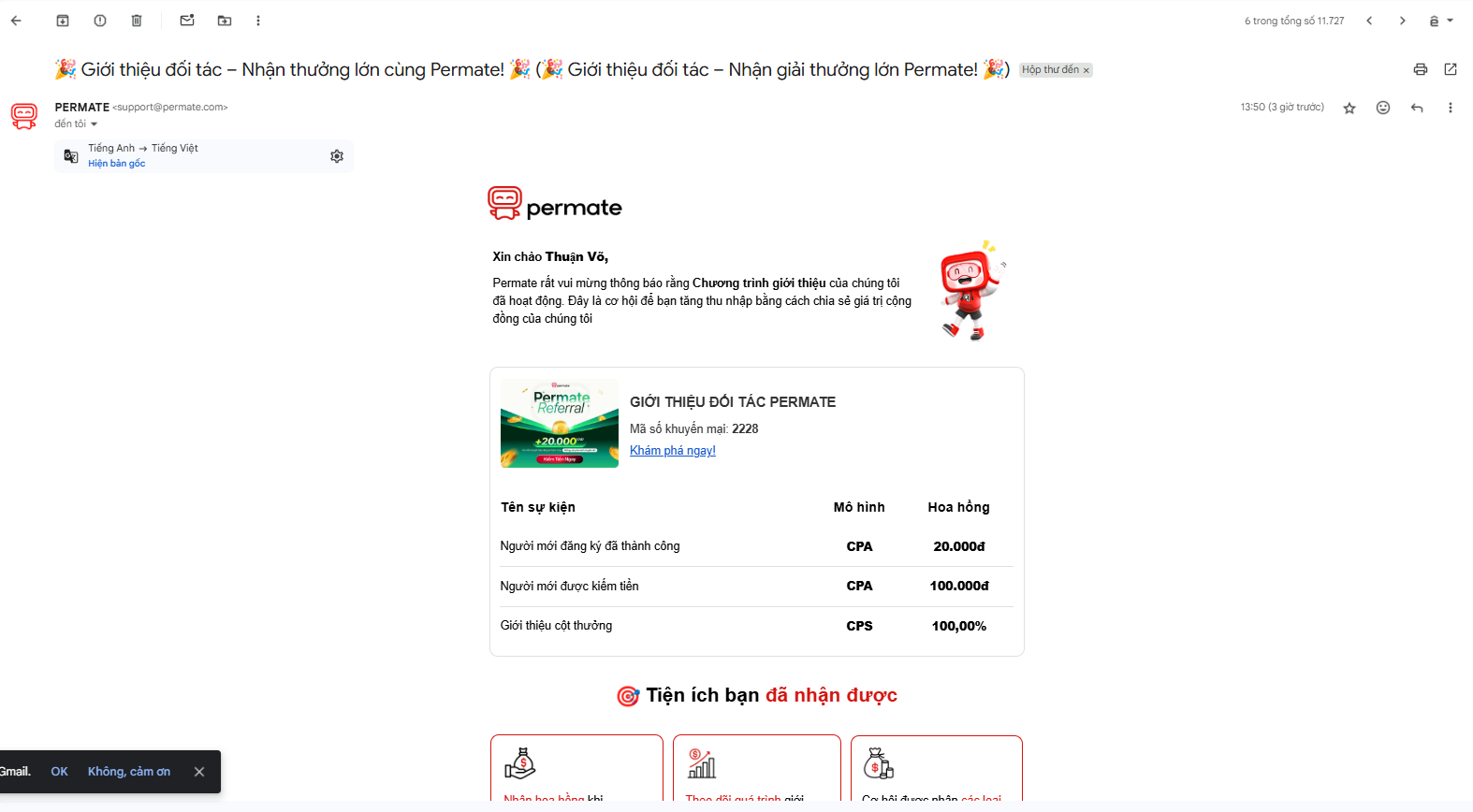Viewport: 1473px width, 812px height.
Task: Reply to the PERMATE message
Action: [1417, 108]
